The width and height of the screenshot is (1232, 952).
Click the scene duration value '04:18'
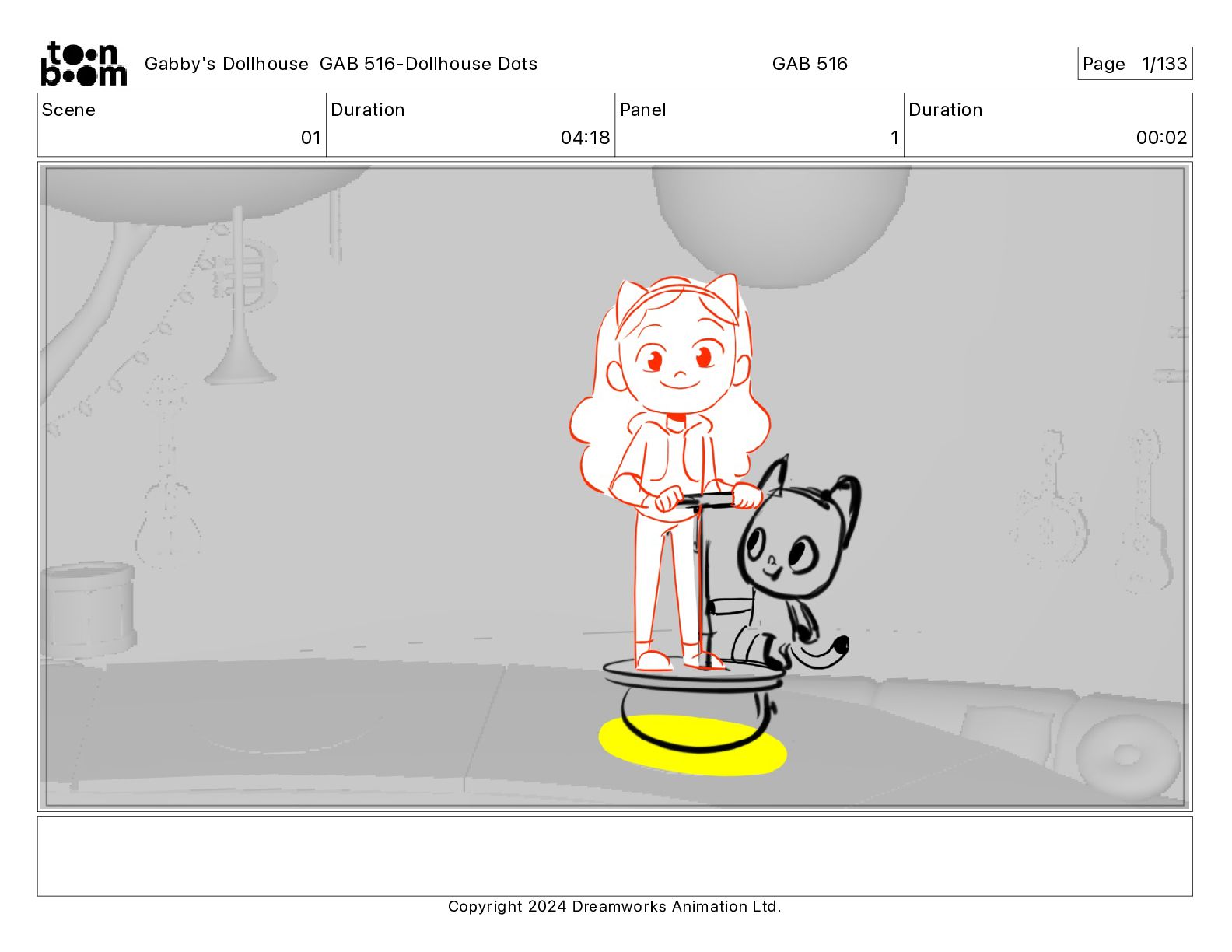(x=585, y=138)
